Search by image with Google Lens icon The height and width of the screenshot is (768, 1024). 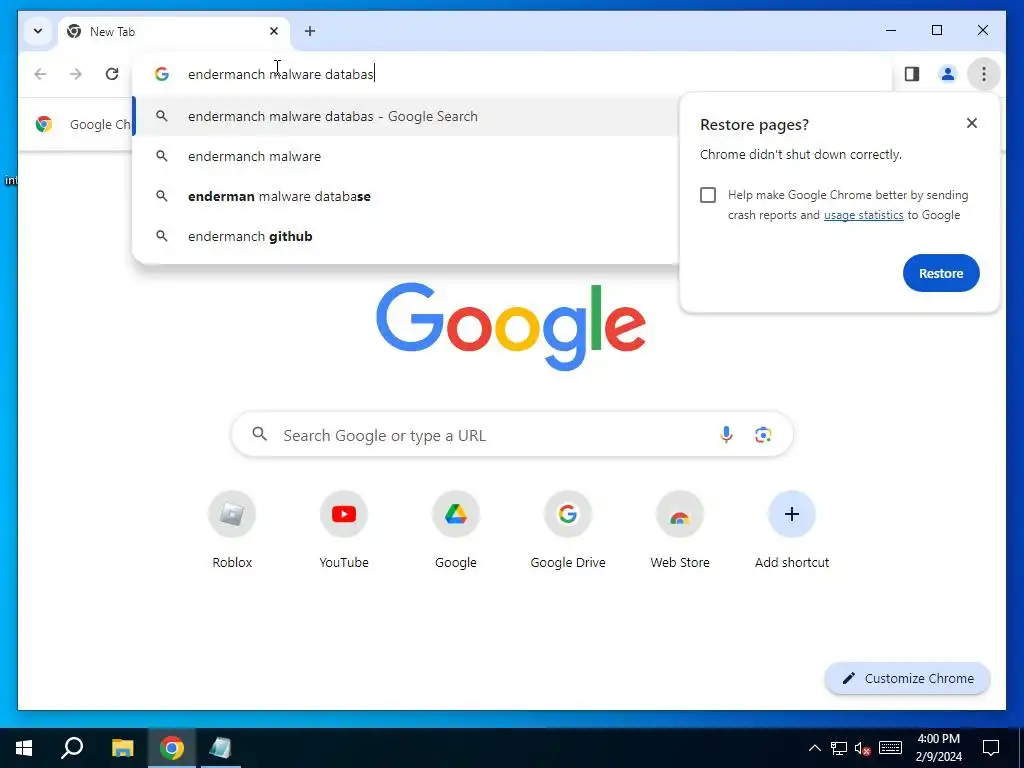763,434
